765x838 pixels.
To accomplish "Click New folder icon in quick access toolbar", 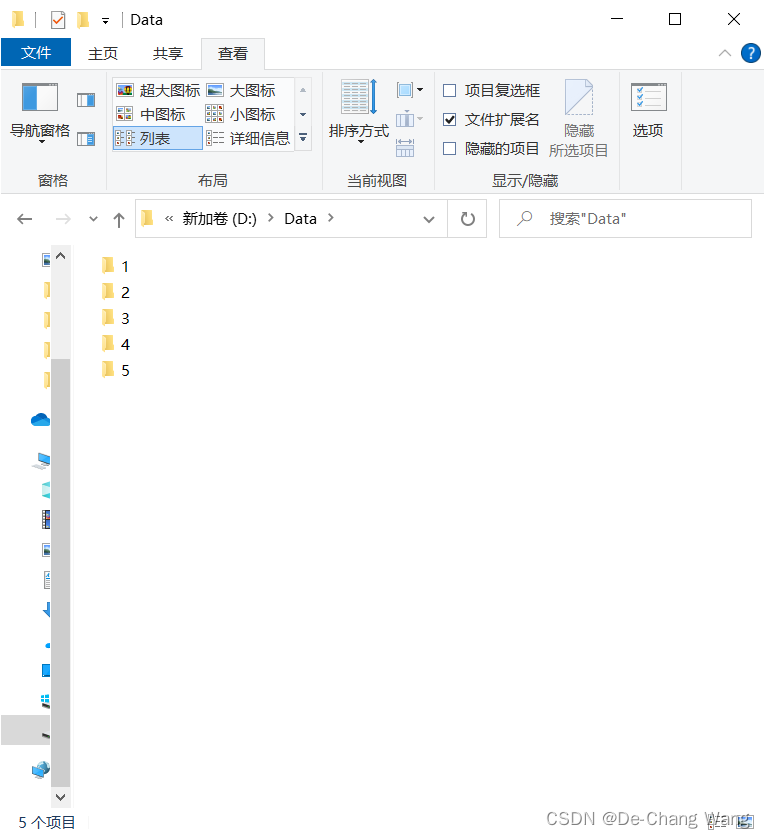I will click(x=83, y=20).
